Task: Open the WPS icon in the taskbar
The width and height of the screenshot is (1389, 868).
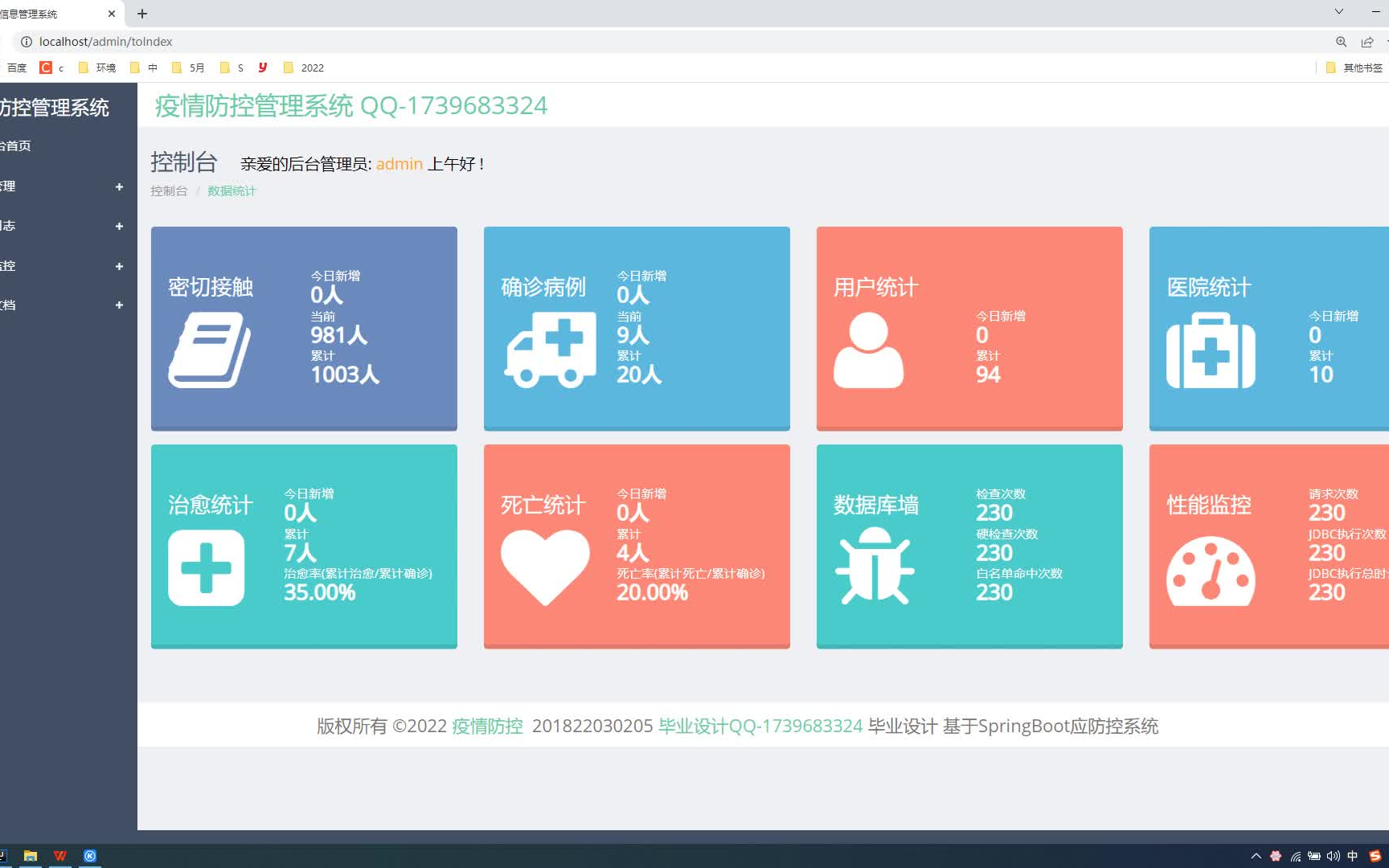Action: pyautogui.click(x=60, y=856)
